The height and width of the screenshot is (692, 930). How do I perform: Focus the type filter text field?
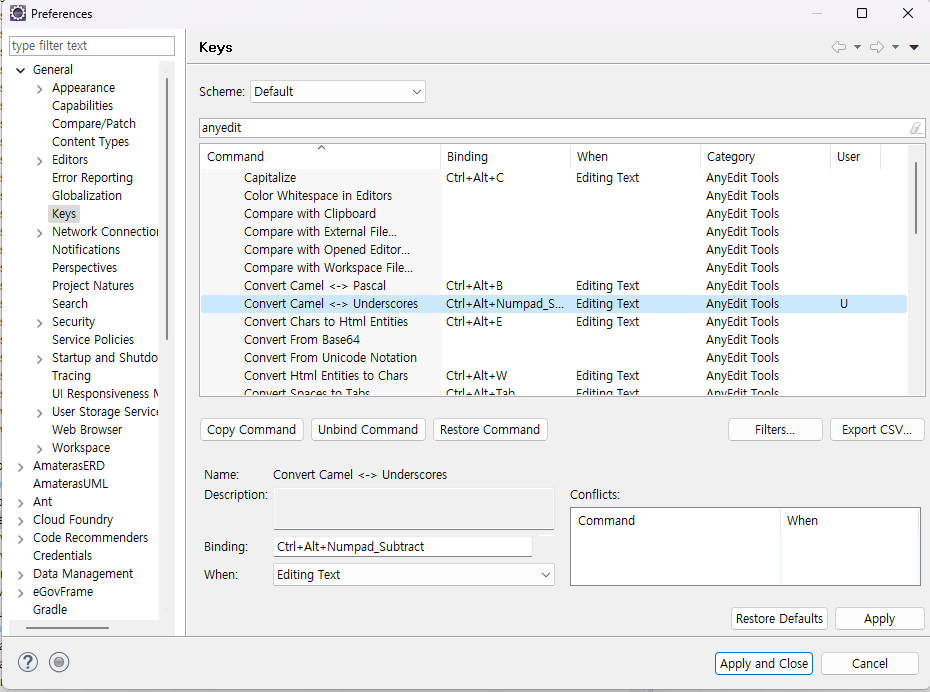click(x=92, y=46)
